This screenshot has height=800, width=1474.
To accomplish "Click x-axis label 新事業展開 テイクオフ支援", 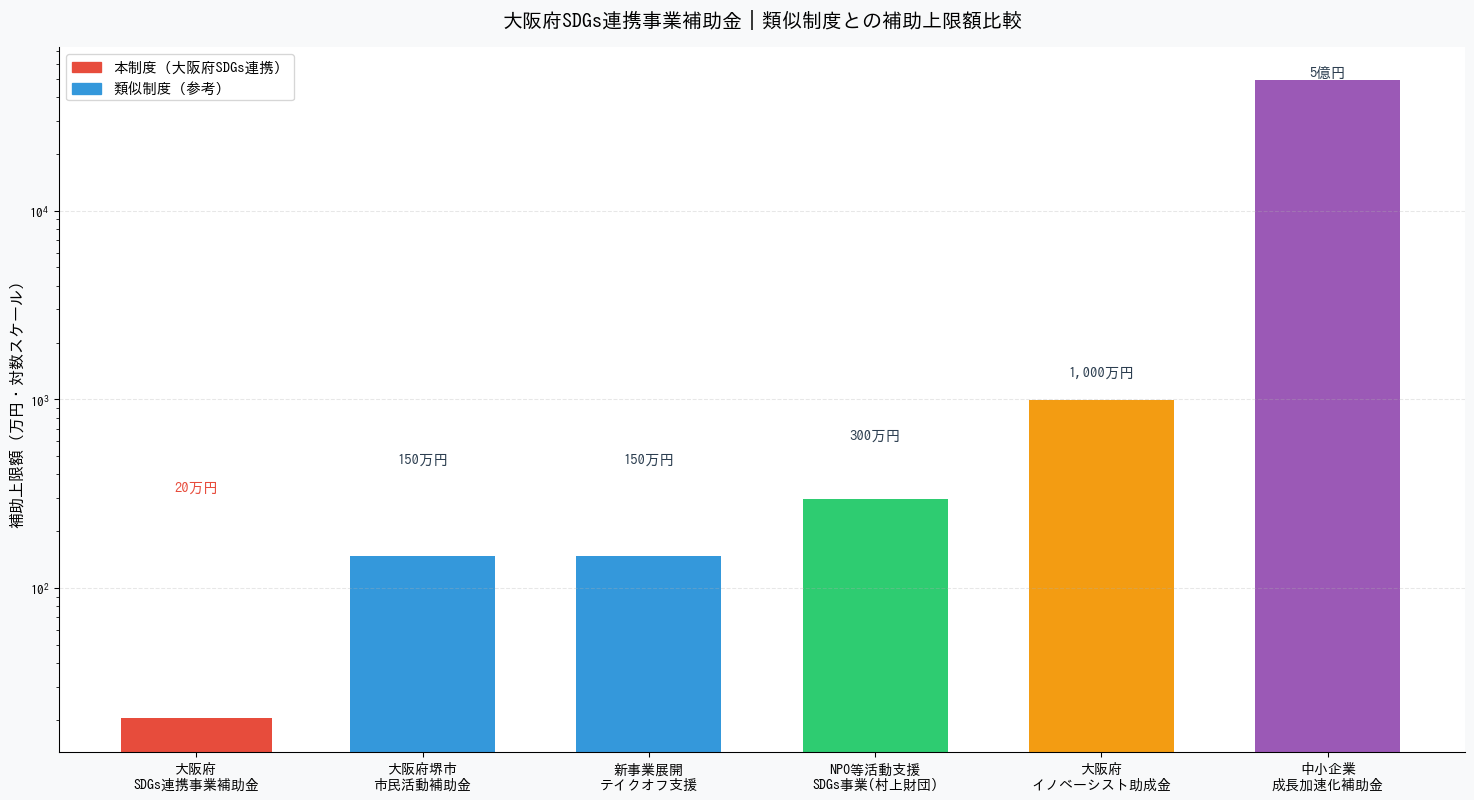I will point(648,777).
